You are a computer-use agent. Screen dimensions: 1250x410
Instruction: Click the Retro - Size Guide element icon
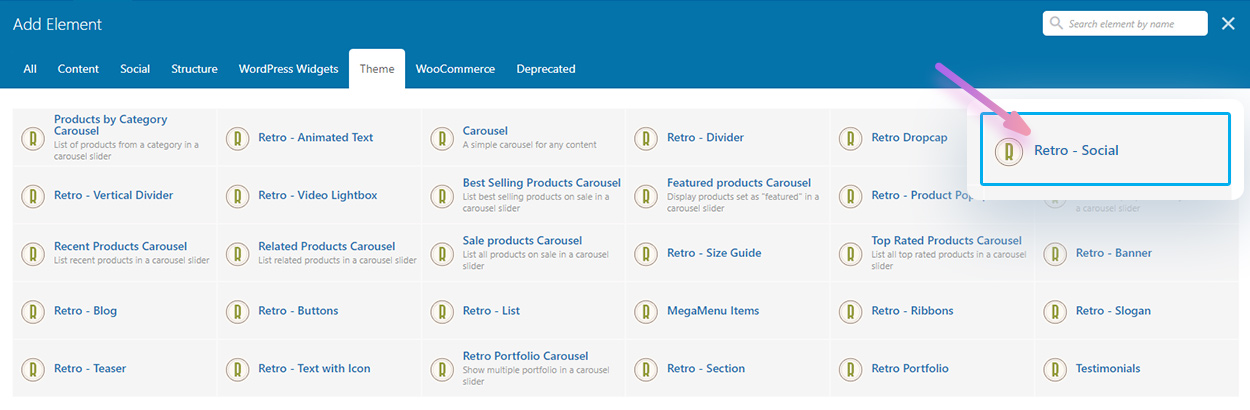(647, 253)
